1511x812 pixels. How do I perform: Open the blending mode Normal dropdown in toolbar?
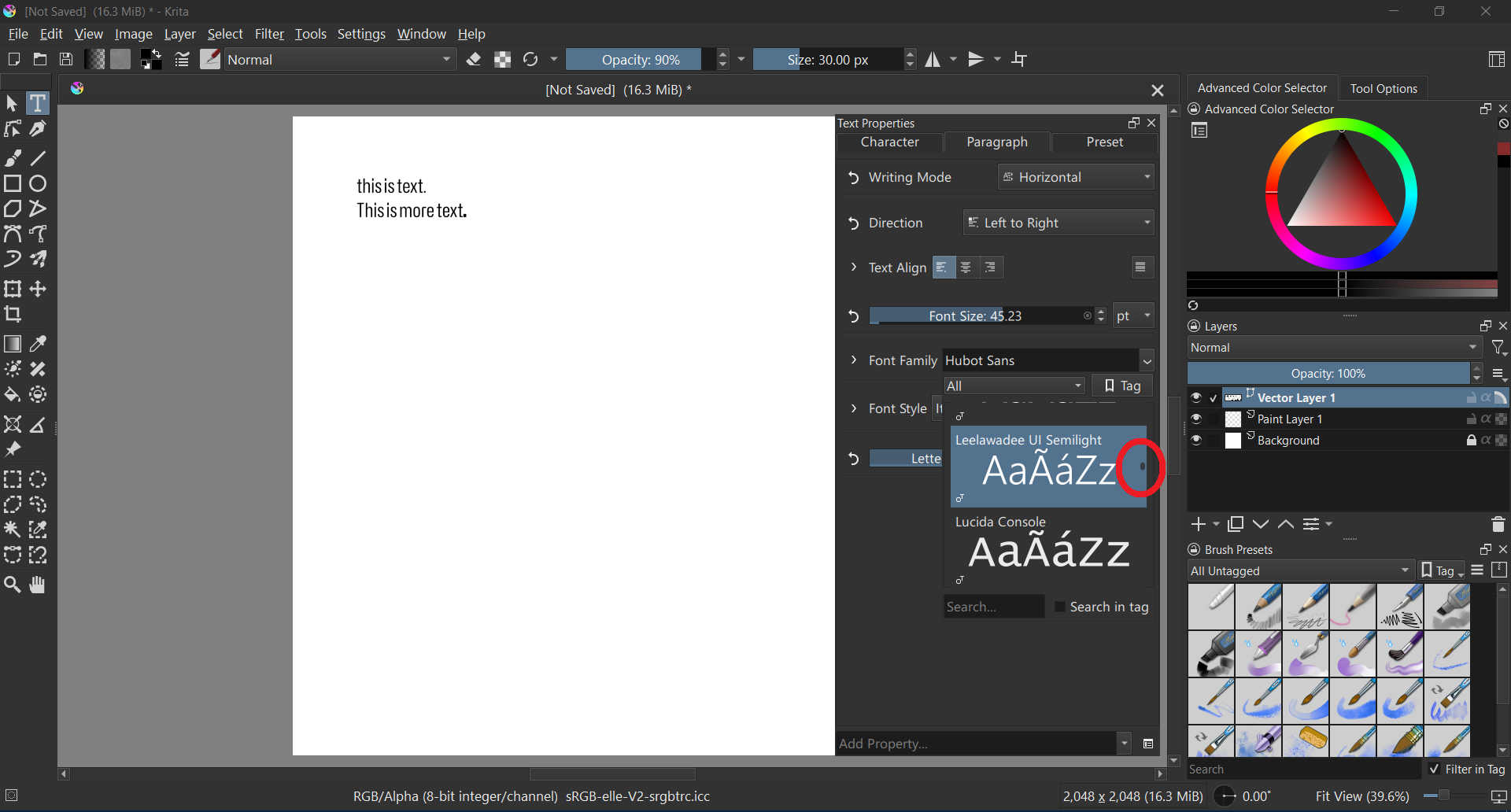pyautogui.click(x=340, y=59)
